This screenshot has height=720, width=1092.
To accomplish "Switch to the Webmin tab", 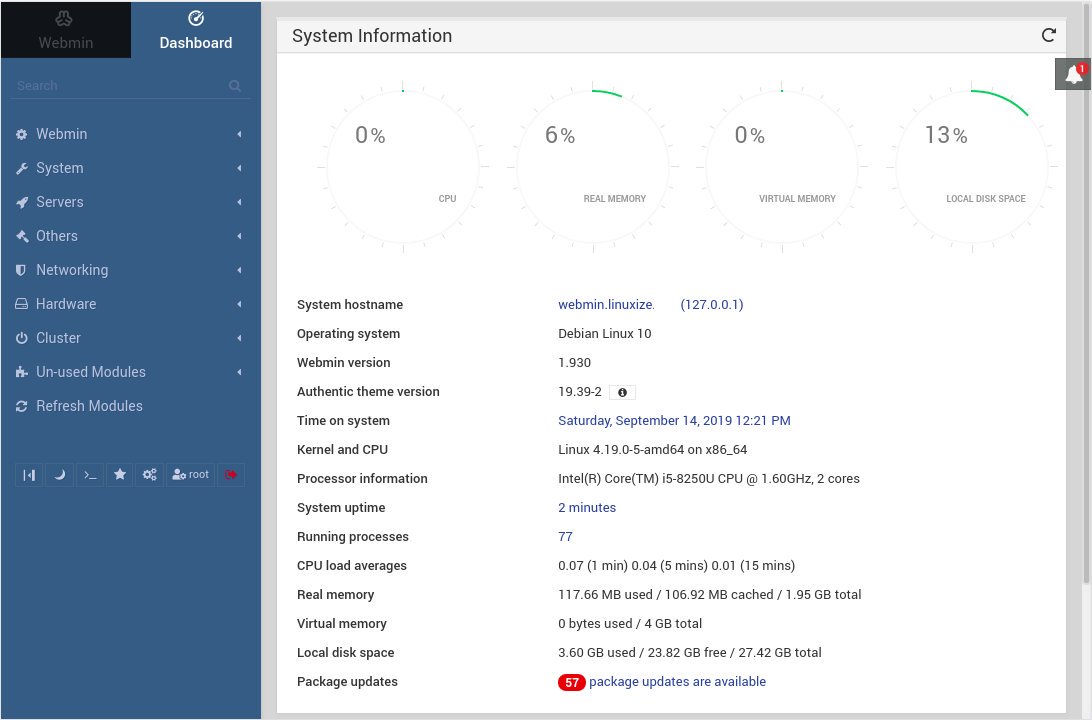I will pos(65,30).
